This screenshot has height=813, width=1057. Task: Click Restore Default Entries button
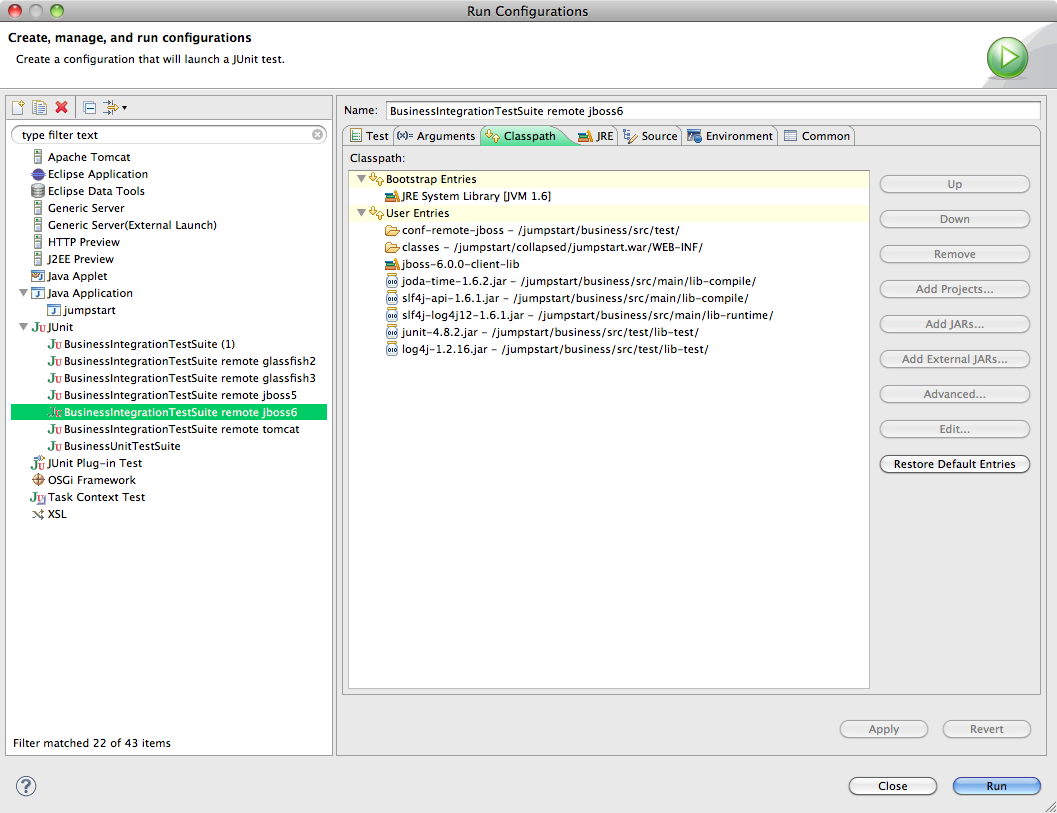point(955,464)
